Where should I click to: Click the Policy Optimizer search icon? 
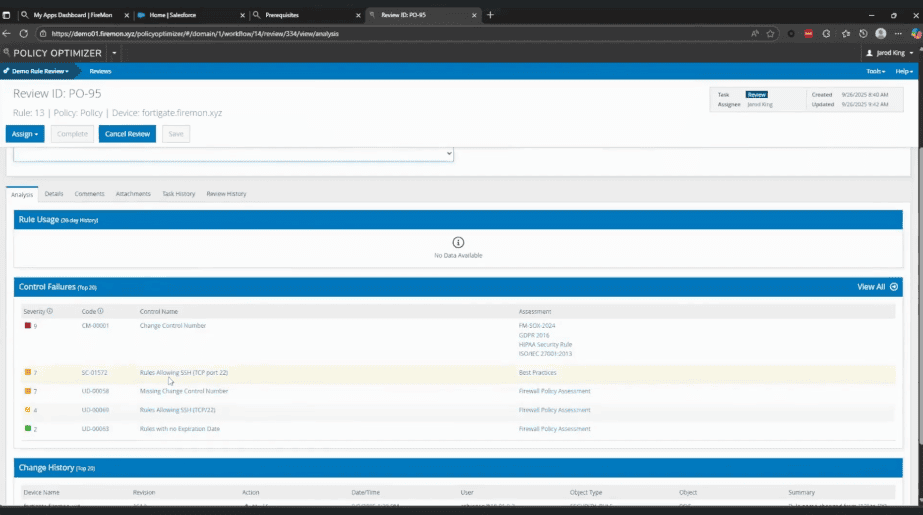point(7,53)
